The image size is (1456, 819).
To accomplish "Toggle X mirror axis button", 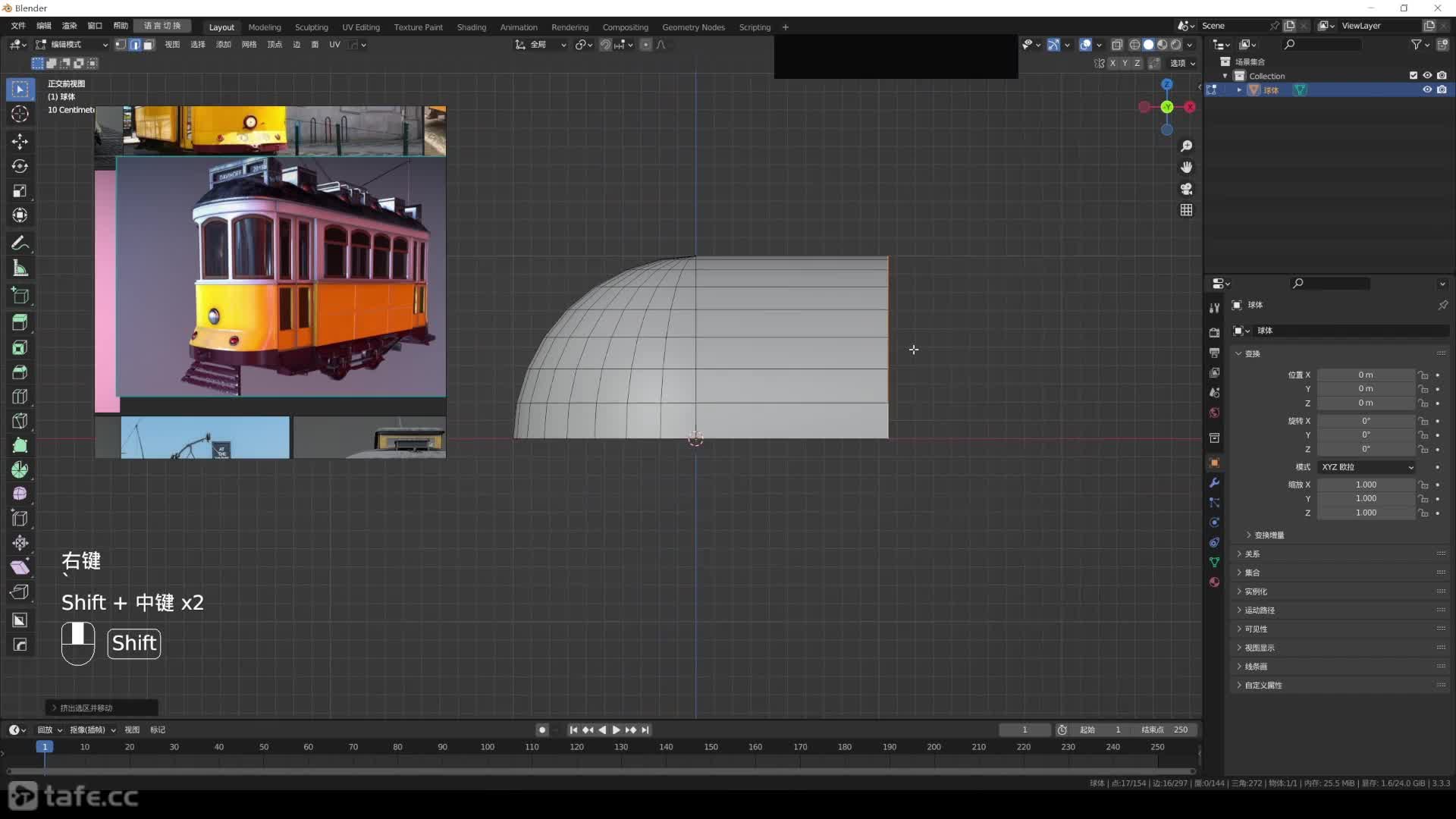I will (1112, 63).
